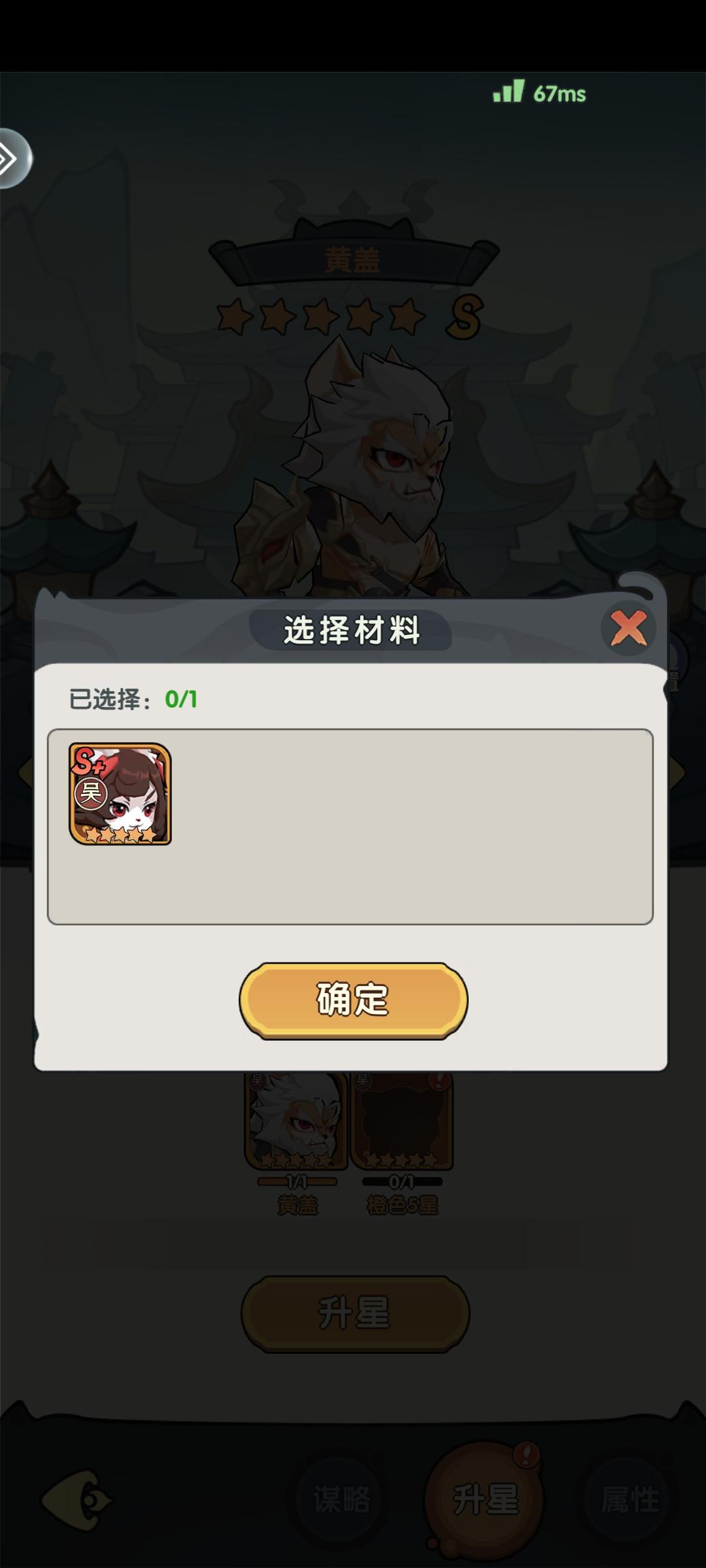
Task: Tap the five-star rating row
Action: [321, 316]
